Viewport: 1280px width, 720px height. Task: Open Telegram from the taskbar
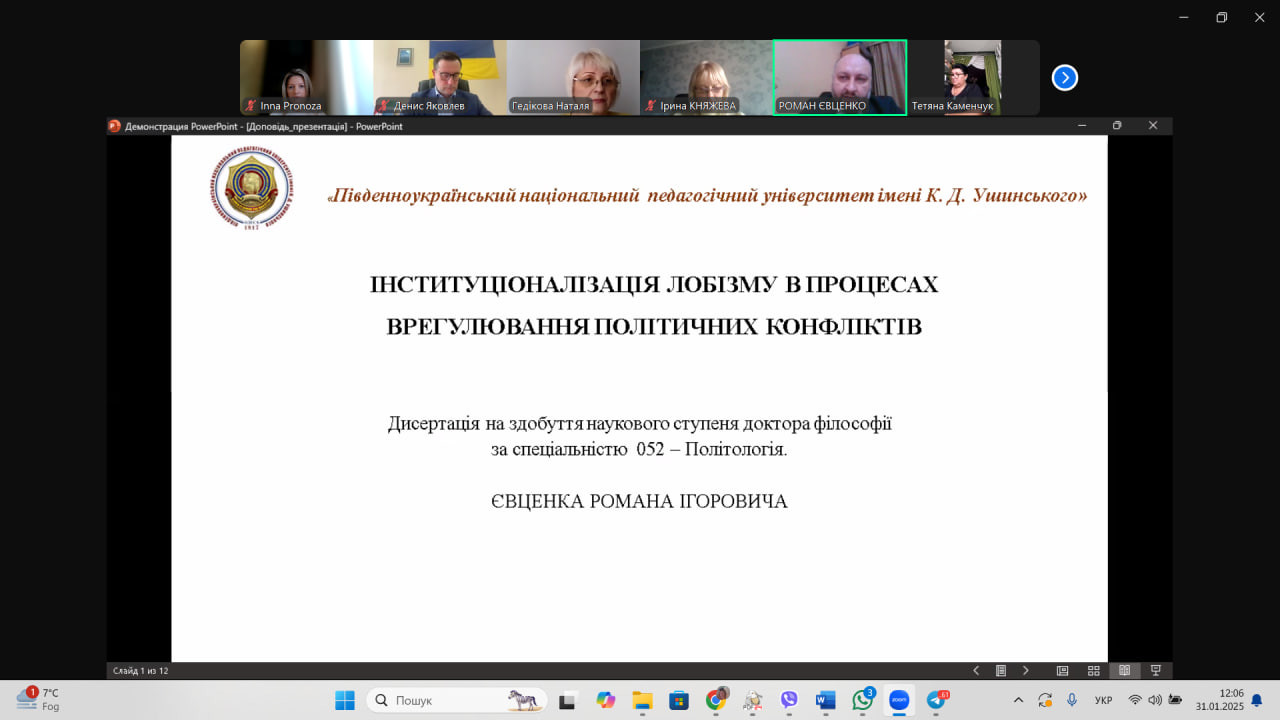pos(937,700)
